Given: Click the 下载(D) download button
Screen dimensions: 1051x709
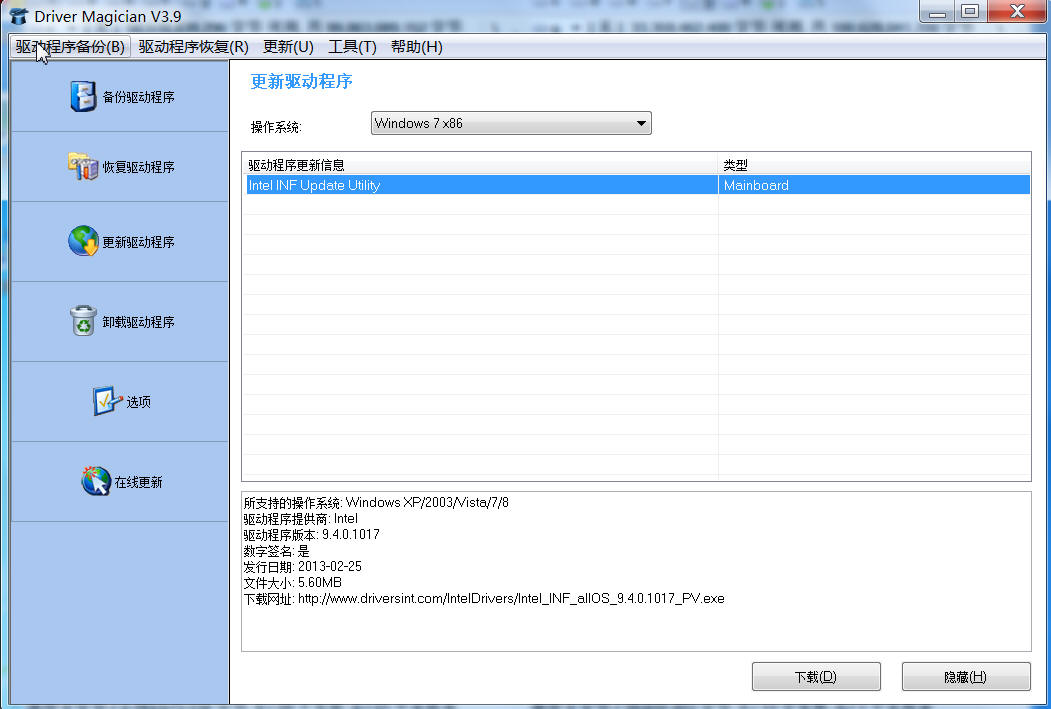Looking at the screenshot, I should click(x=816, y=677).
